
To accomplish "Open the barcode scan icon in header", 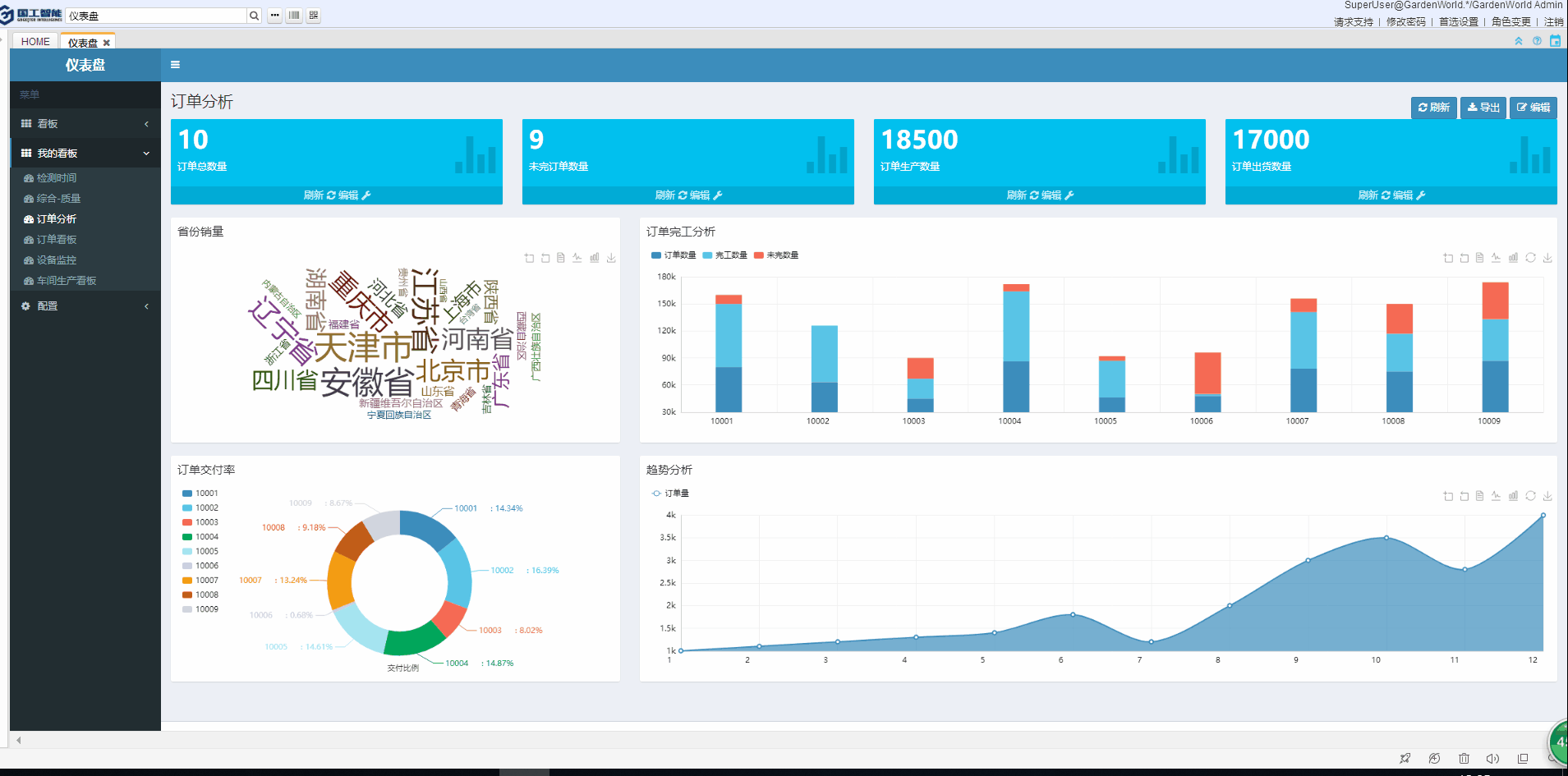I will point(294,16).
